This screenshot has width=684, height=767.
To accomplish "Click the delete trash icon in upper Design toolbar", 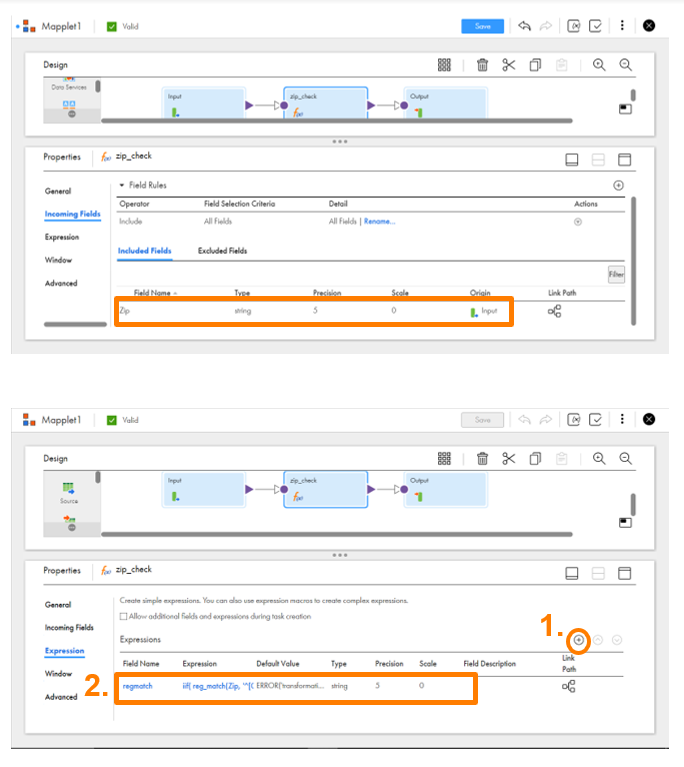I will [482, 65].
